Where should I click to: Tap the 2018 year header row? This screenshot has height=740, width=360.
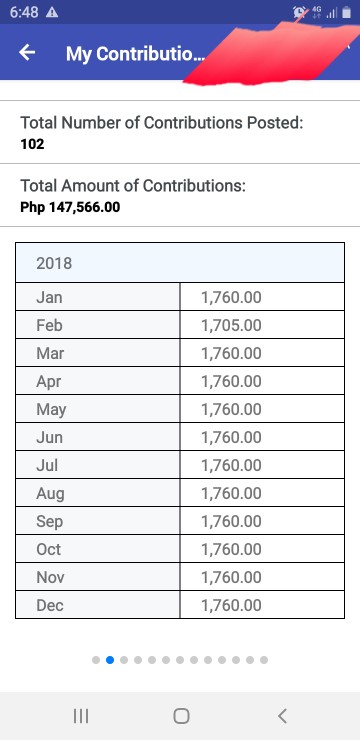tap(180, 262)
